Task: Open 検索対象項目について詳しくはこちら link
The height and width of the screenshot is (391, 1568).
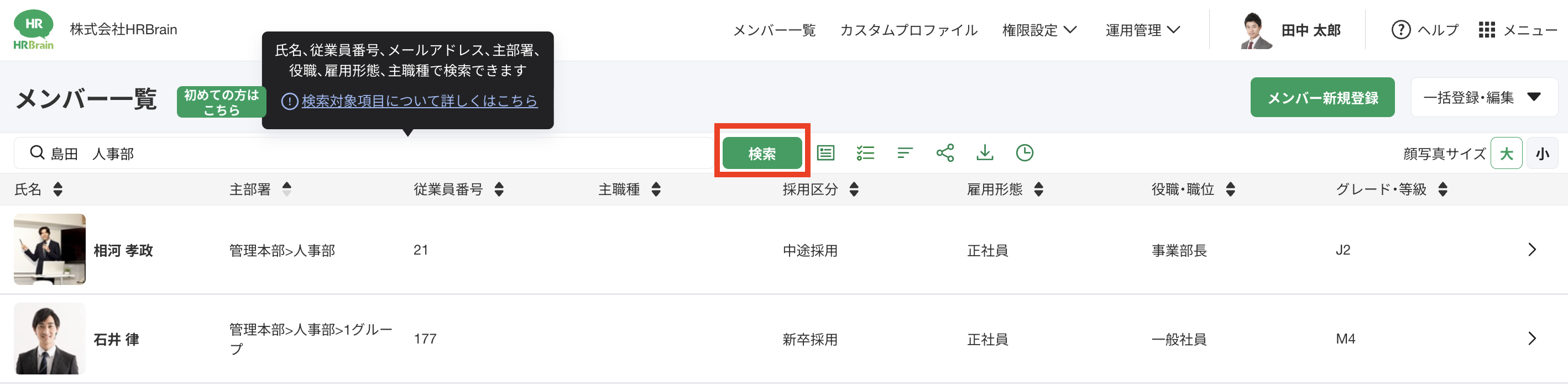Action: click(x=419, y=101)
